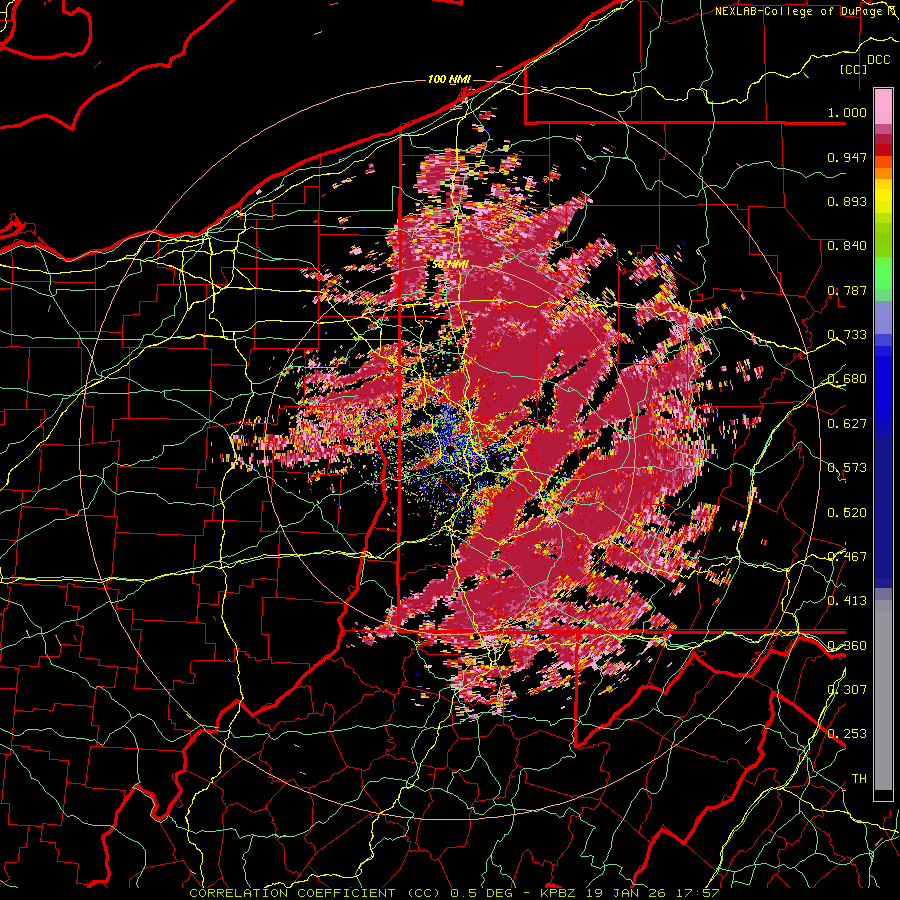Click the CORRELATION COEFFICIENT (CC) caption
Viewport: 900px width, 900px height.
click(315, 893)
